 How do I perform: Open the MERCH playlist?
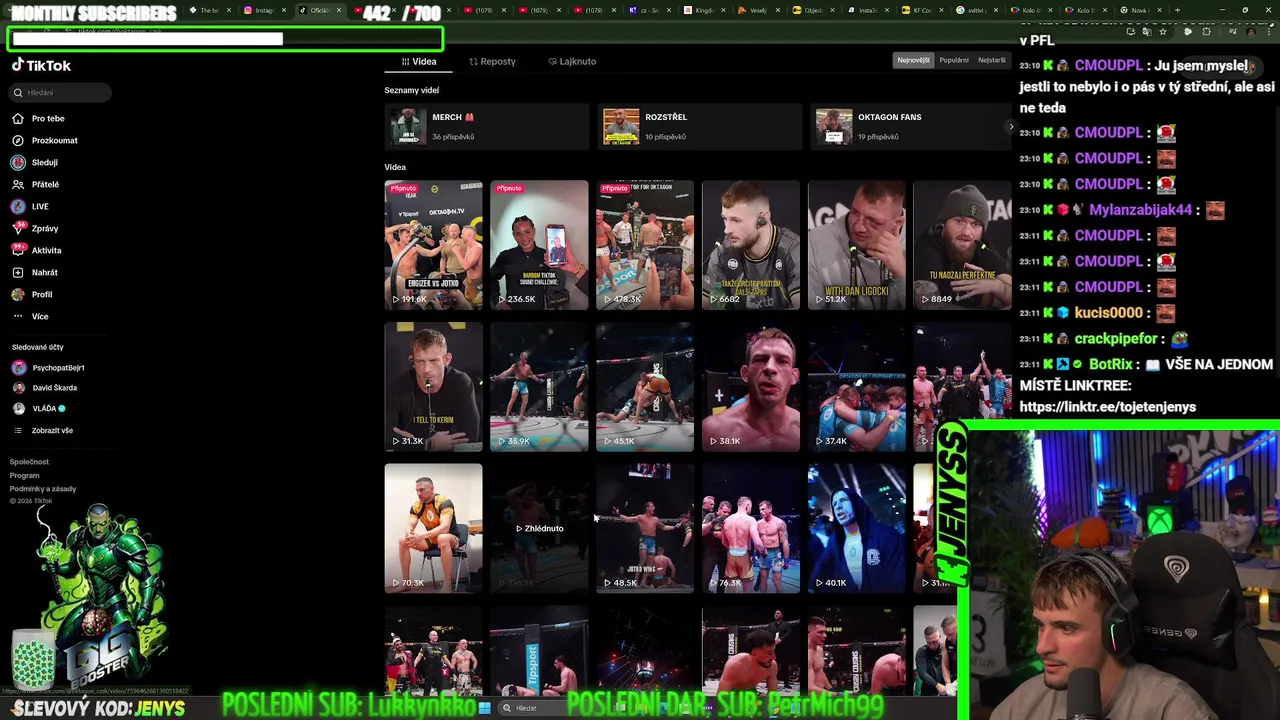click(486, 126)
